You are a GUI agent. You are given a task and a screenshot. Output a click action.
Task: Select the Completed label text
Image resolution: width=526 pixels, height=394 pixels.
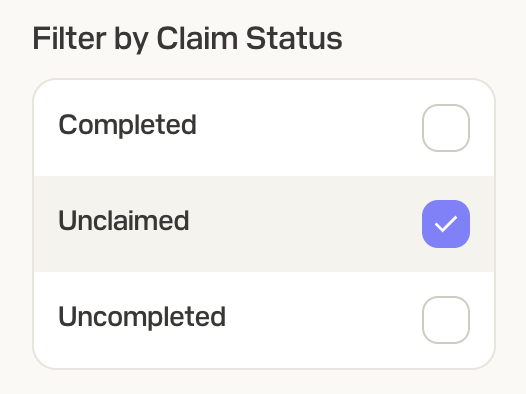pyautogui.click(x=127, y=125)
